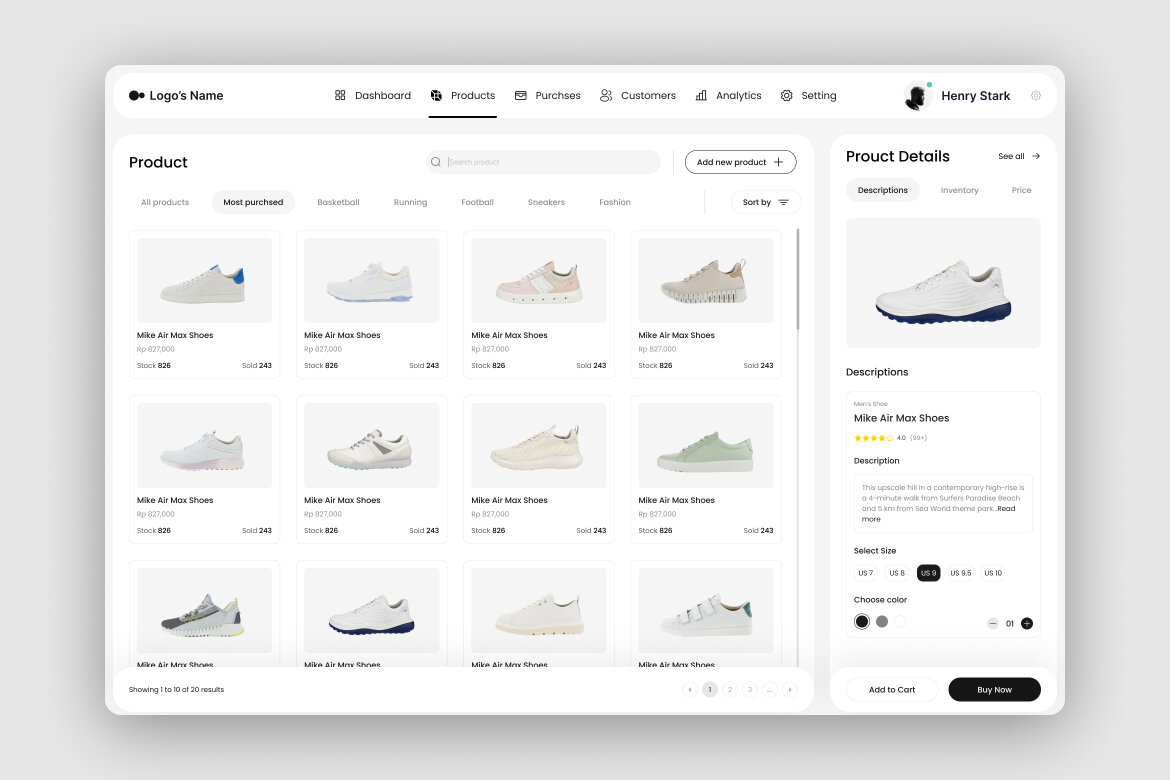The height and width of the screenshot is (780, 1170).
Task: Open Settings via the gear icon
Action: point(787,95)
